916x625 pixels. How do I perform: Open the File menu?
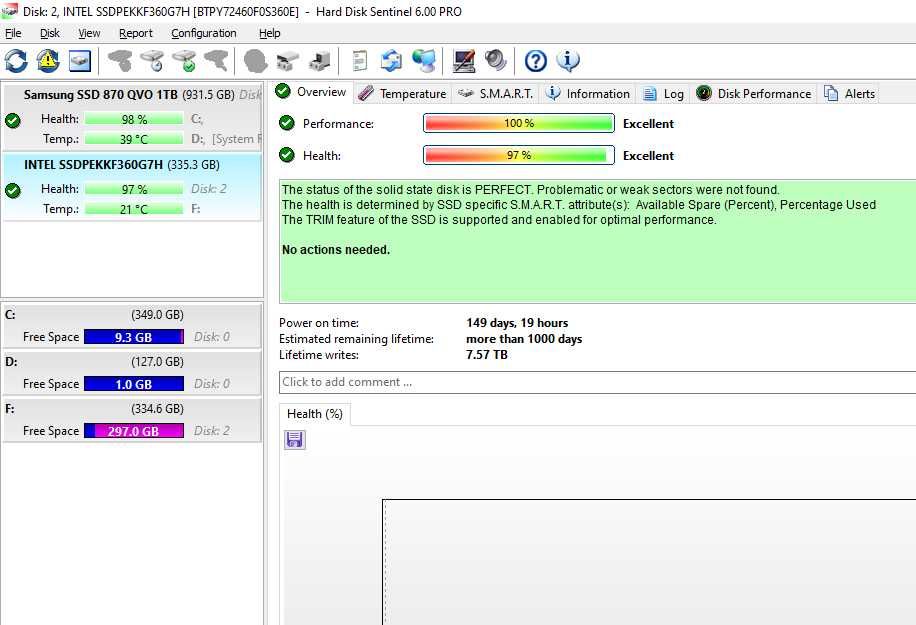pyautogui.click(x=13, y=33)
